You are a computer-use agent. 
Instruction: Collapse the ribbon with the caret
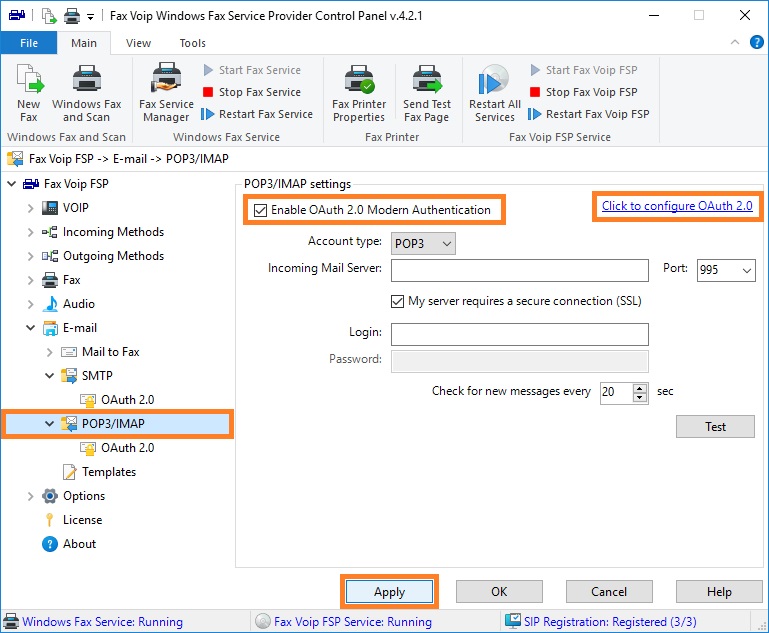click(x=735, y=42)
